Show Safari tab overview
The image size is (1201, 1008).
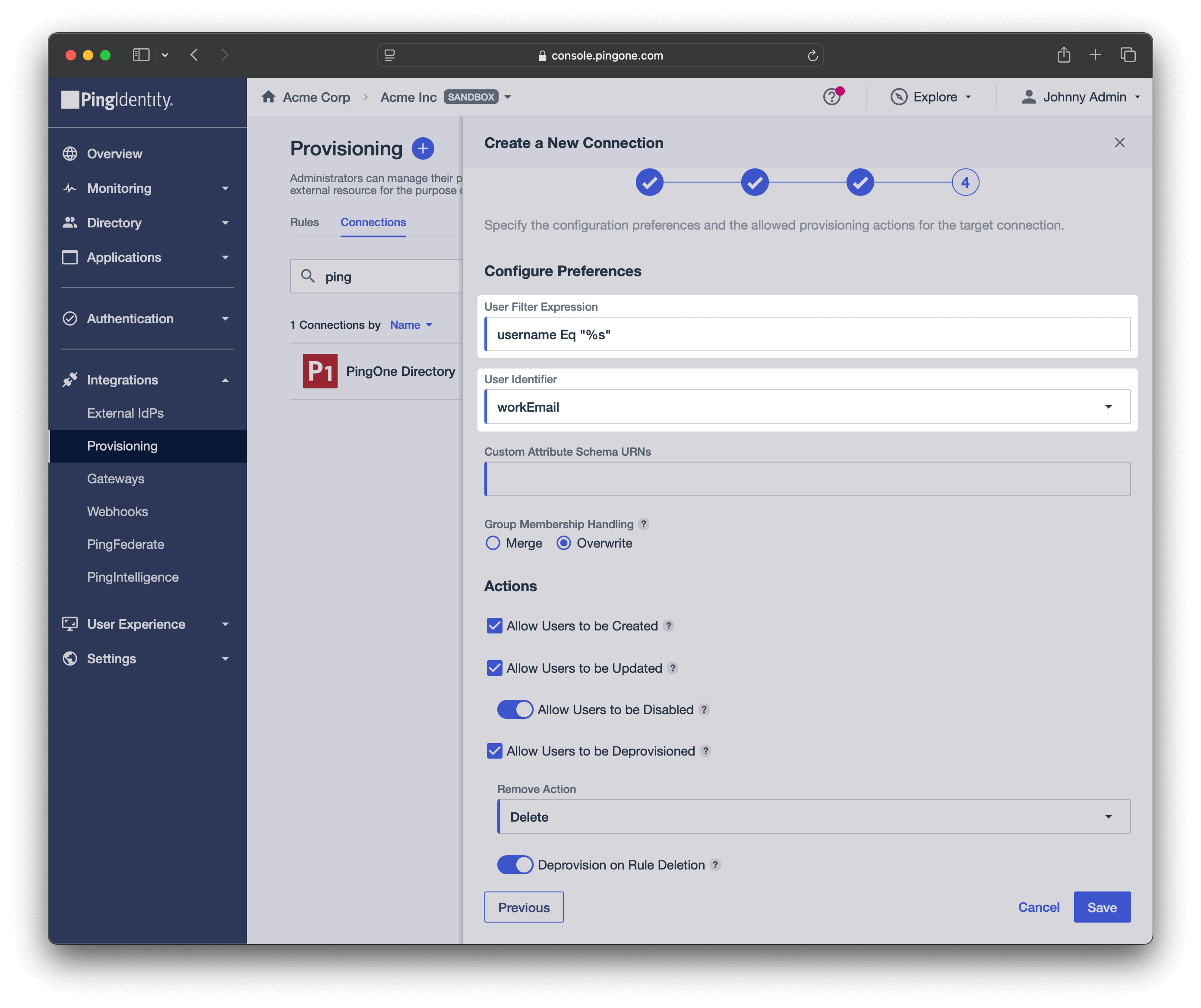point(1128,54)
